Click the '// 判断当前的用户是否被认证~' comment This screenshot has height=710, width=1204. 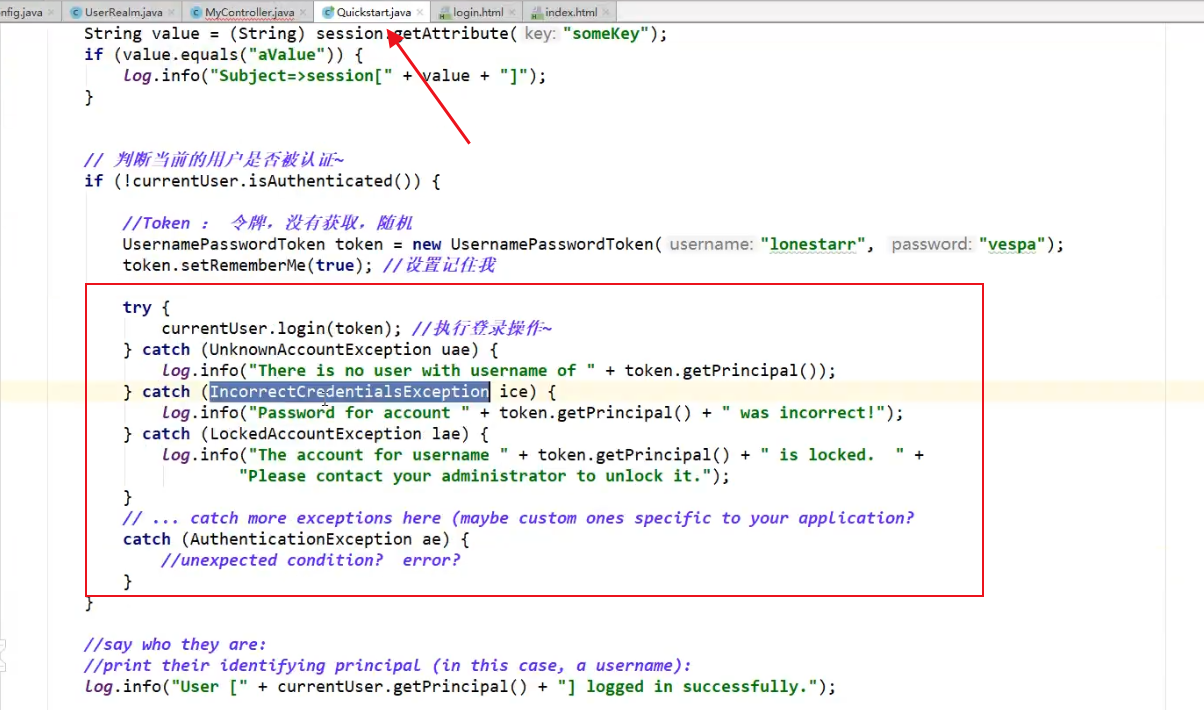tap(215, 160)
